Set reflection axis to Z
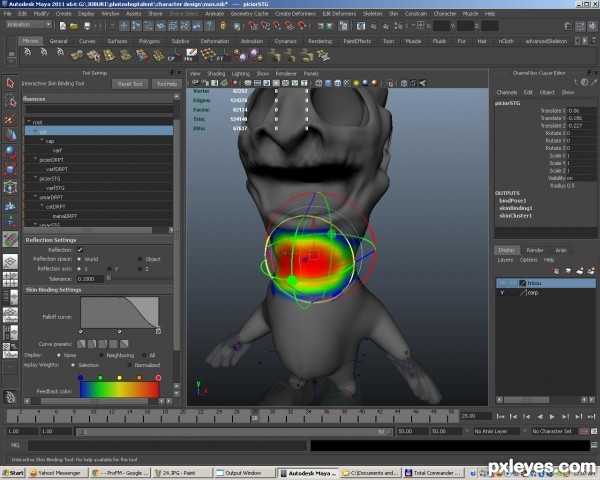600x480 pixels. (x=140, y=269)
